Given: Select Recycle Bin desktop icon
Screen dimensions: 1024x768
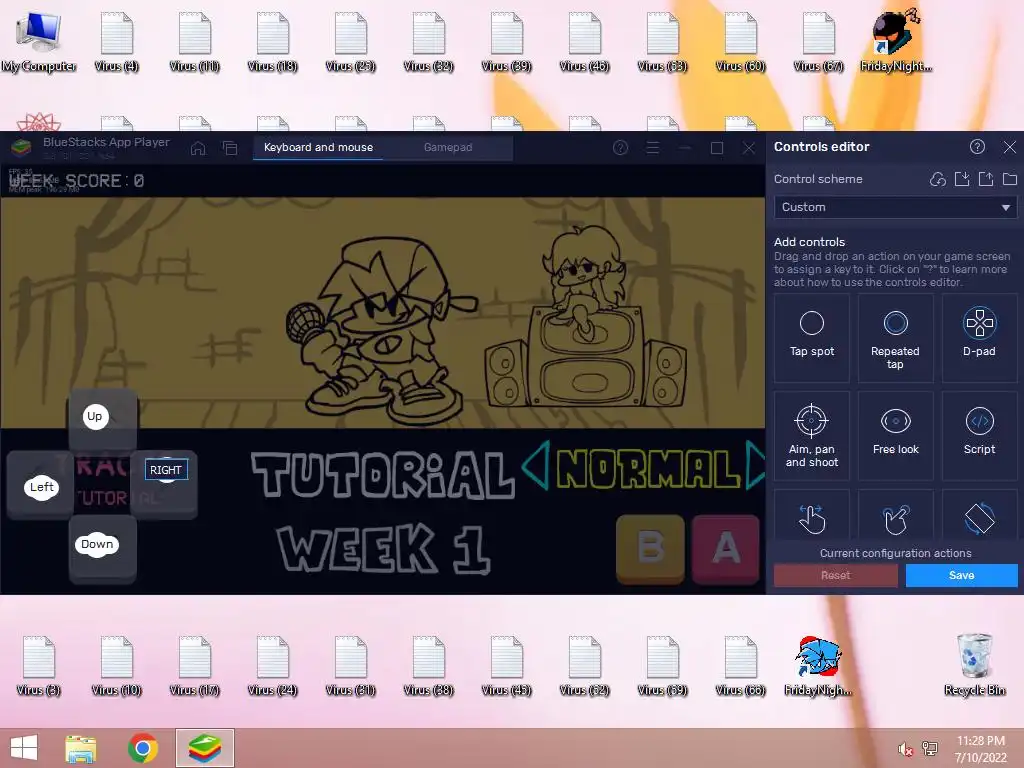Looking at the screenshot, I should coord(974,665).
